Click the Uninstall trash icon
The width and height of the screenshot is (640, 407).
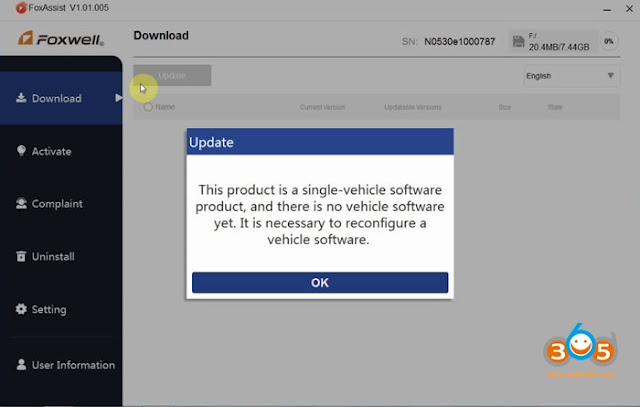(21, 256)
